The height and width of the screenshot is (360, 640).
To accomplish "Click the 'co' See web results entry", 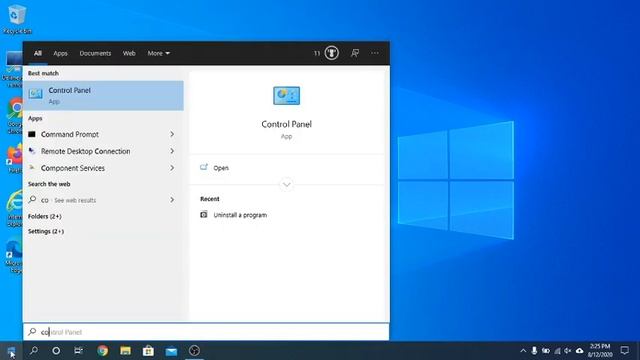I will click(x=68, y=200).
